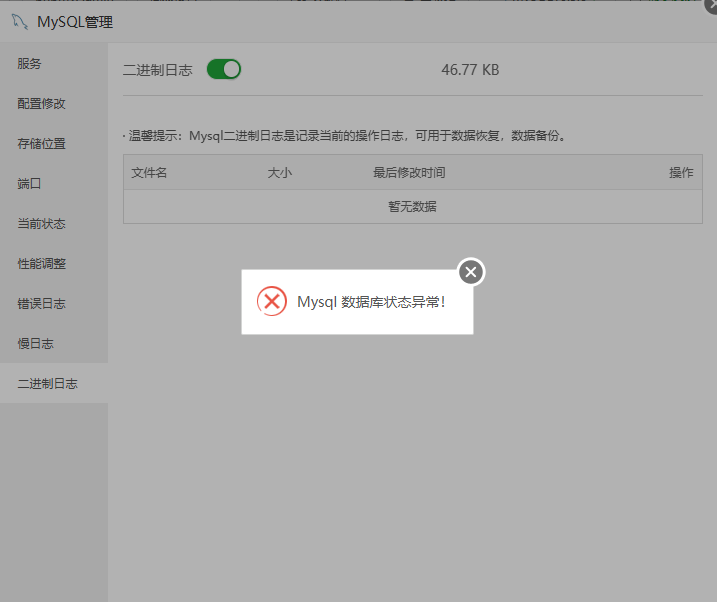This screenshot has width=717, height=602.
Task: Open the 慢日志 tab
Action: [54, 344]
